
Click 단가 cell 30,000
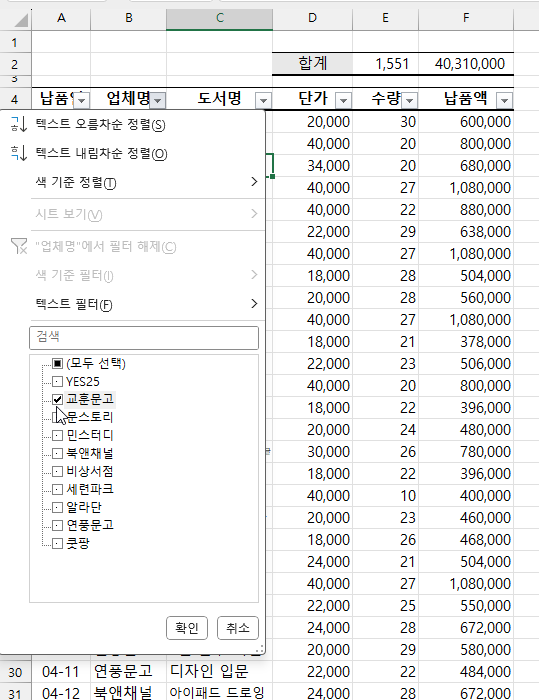coord(313,451)
